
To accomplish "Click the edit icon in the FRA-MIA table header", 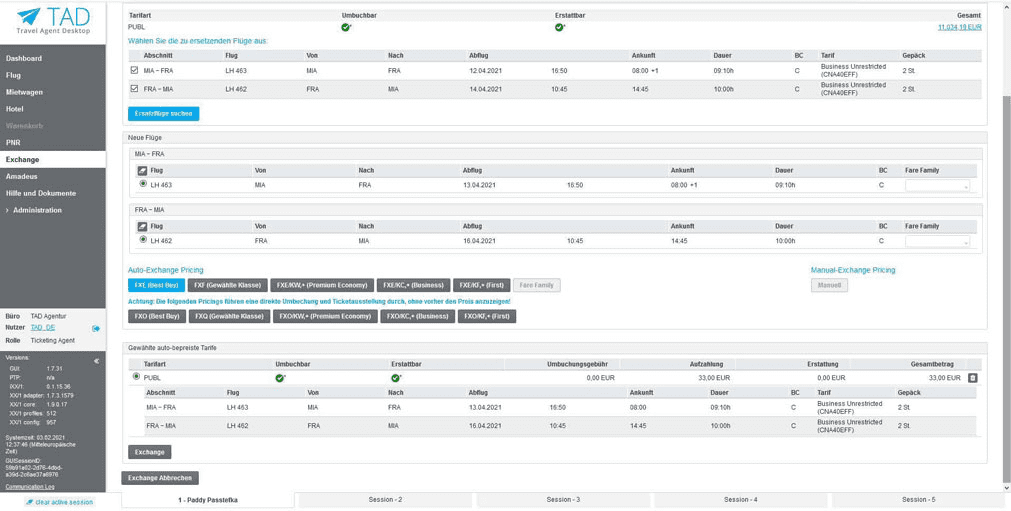I will click(143, 227).
